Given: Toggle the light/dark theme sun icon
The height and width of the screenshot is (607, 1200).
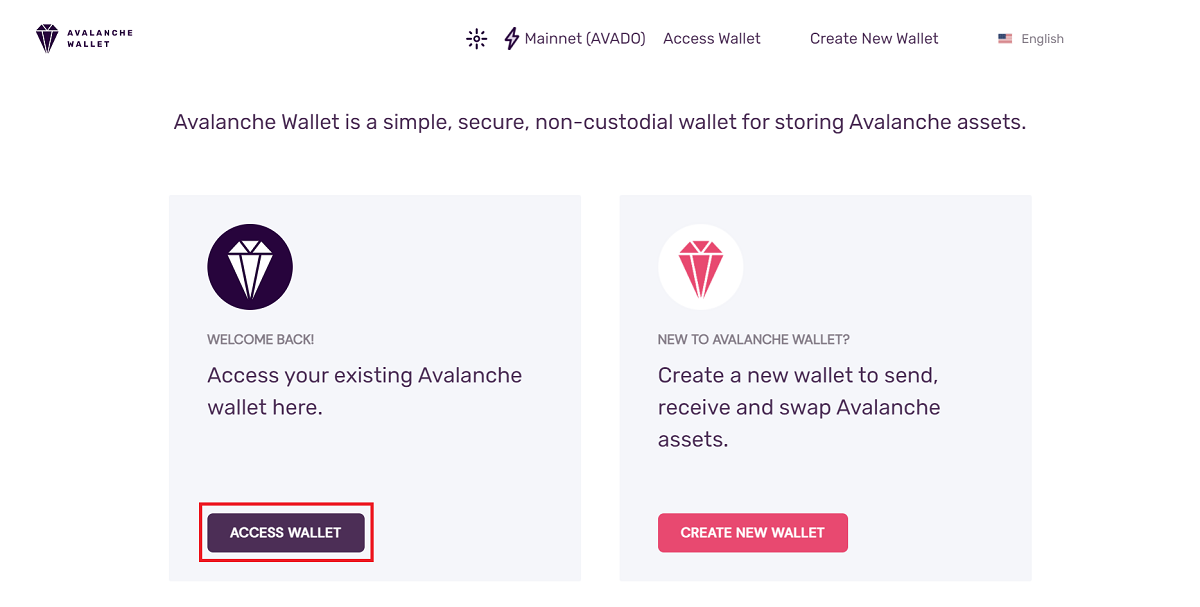Looking at the screenshot, I should pos(477,39).
